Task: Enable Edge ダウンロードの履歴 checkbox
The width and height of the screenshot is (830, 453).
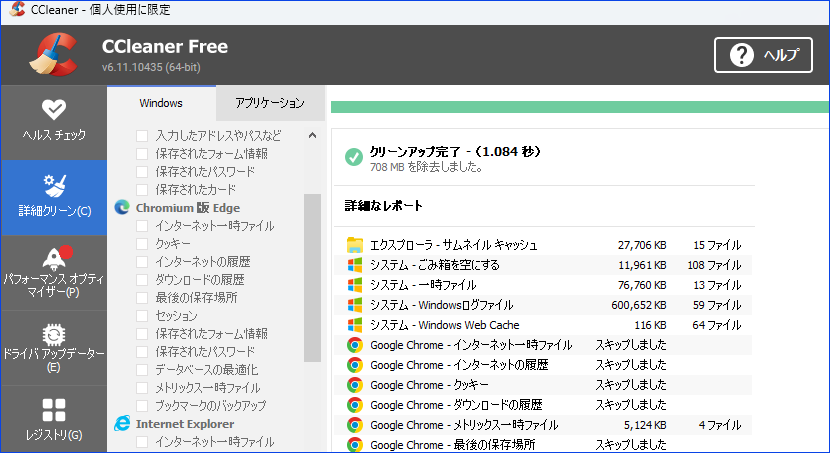Action: [142, 280]
